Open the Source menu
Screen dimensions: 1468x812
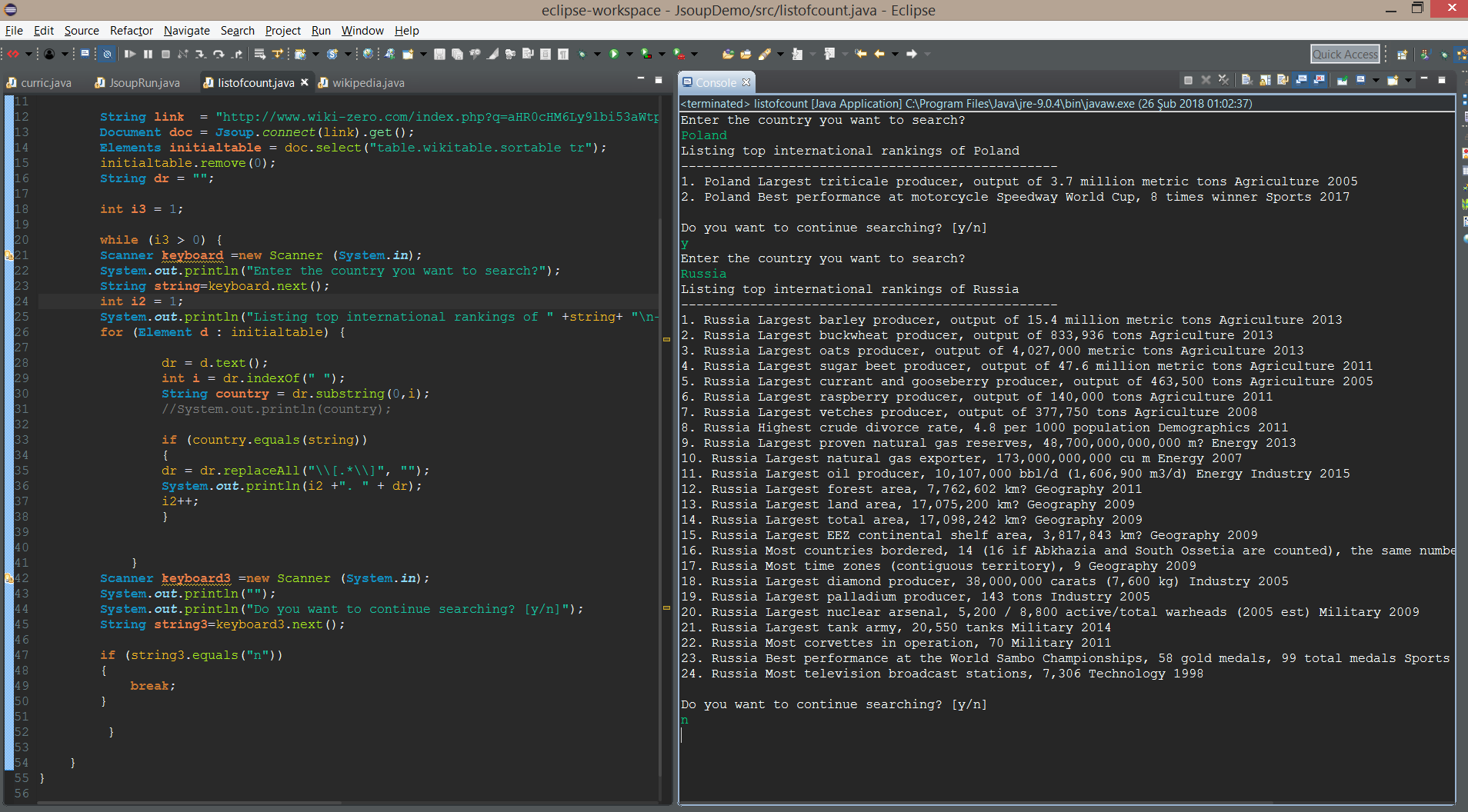pos(82,31)
